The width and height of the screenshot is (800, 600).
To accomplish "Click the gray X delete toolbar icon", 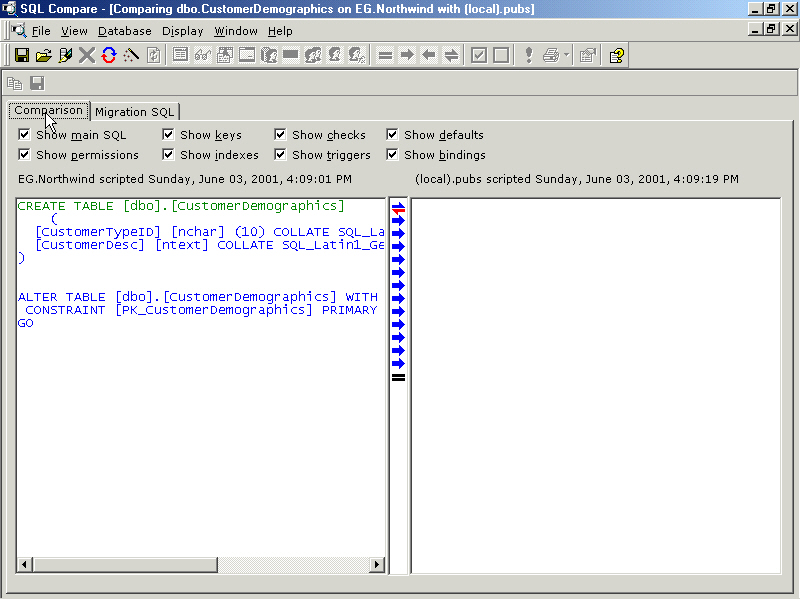I will 87,55.
